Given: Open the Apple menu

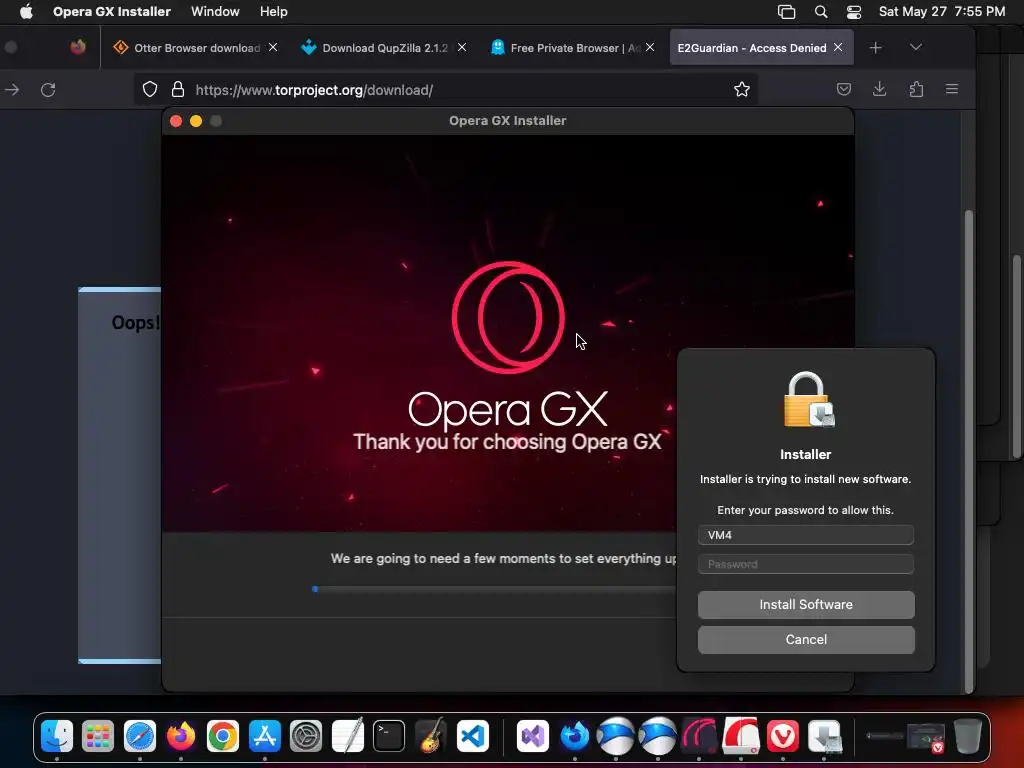Looking at the screenshot, I should 26,11.
